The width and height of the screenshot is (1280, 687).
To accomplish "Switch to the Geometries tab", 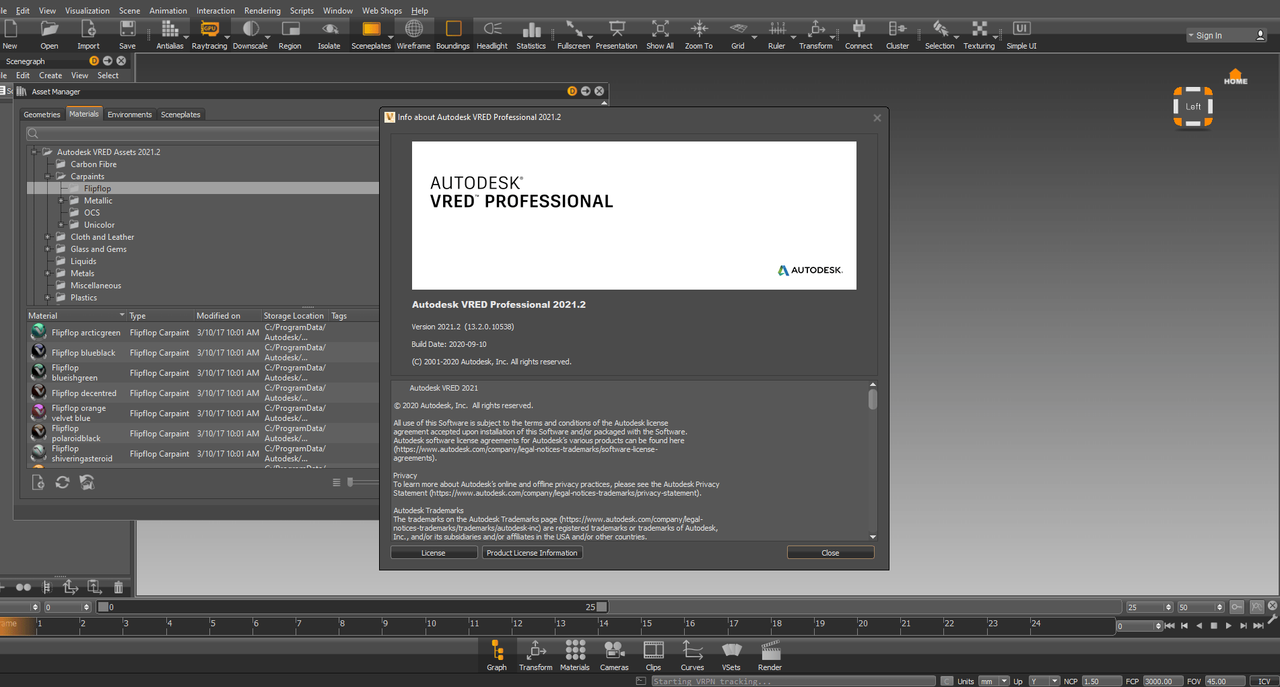I will tap(42, 114).
